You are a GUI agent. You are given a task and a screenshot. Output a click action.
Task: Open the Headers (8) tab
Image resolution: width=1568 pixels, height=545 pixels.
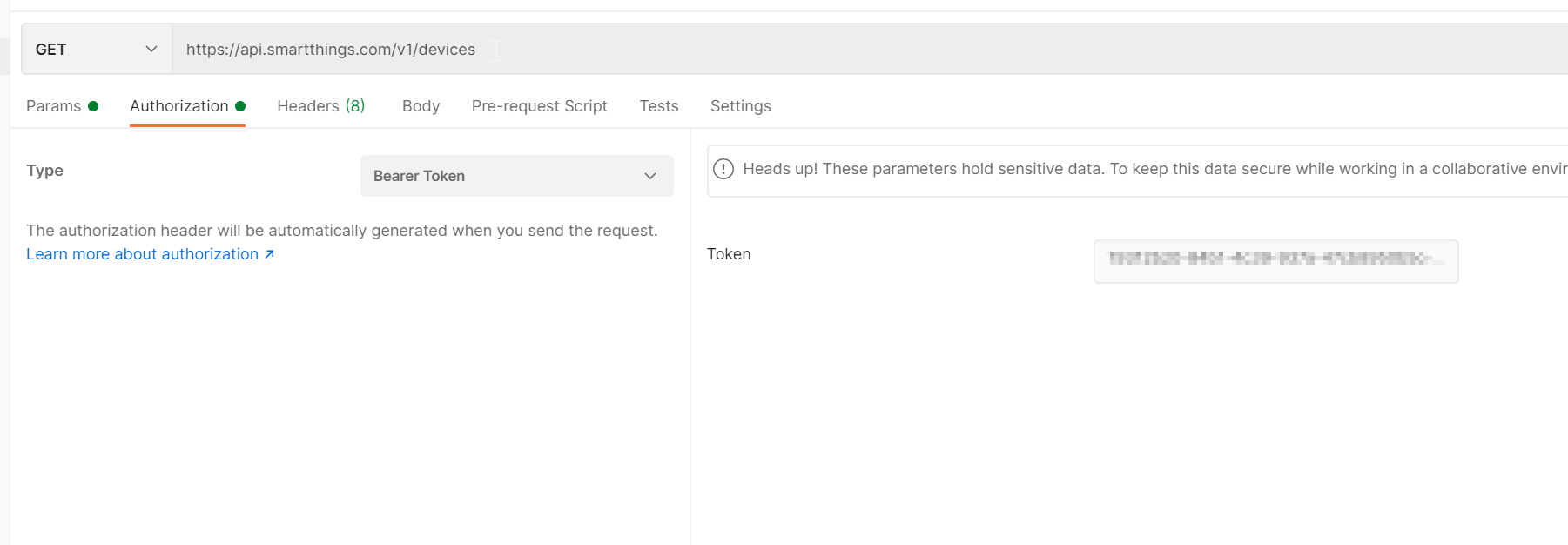click(x=320, y=106)
